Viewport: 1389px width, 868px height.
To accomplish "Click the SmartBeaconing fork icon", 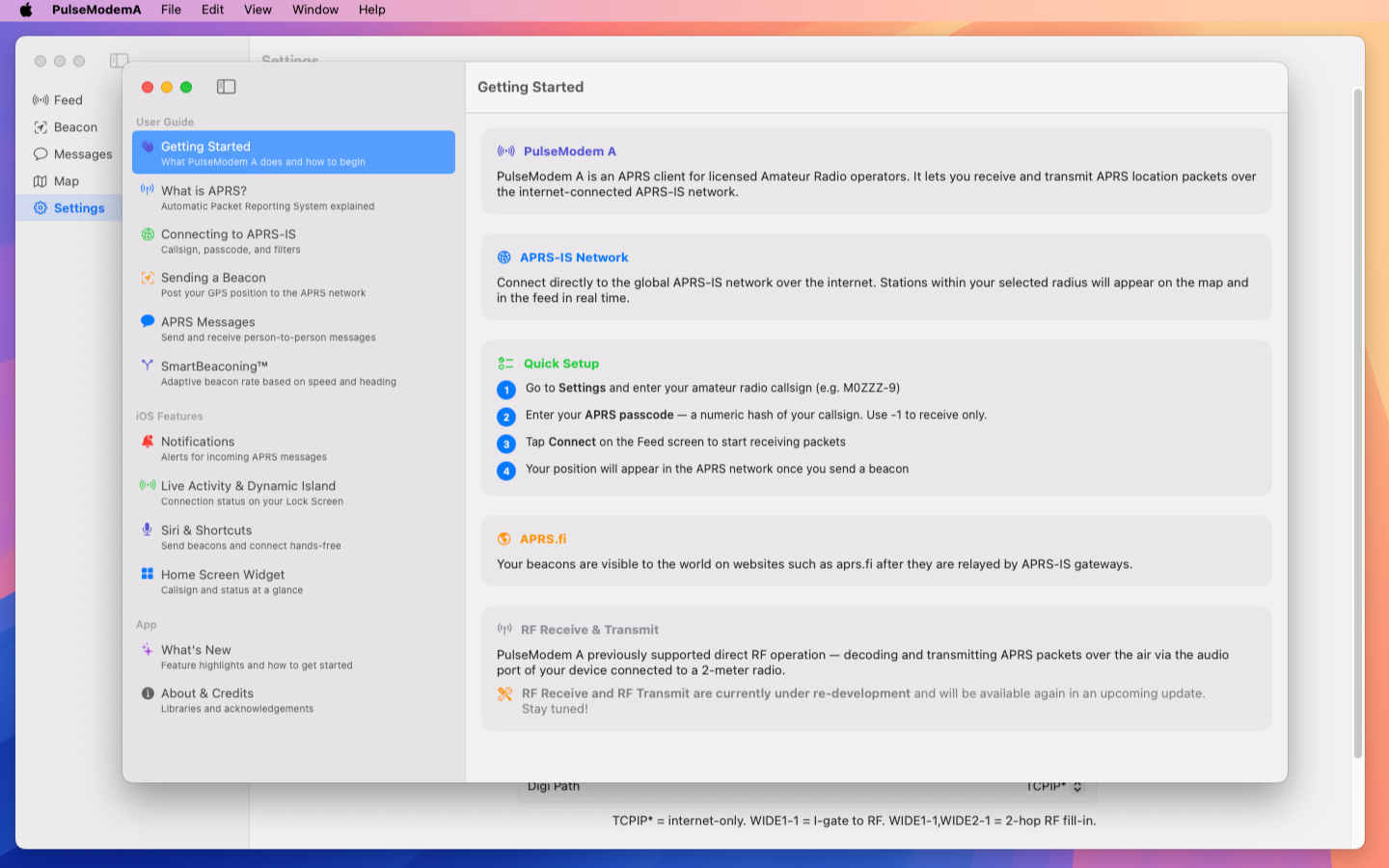I will [148, 366].
